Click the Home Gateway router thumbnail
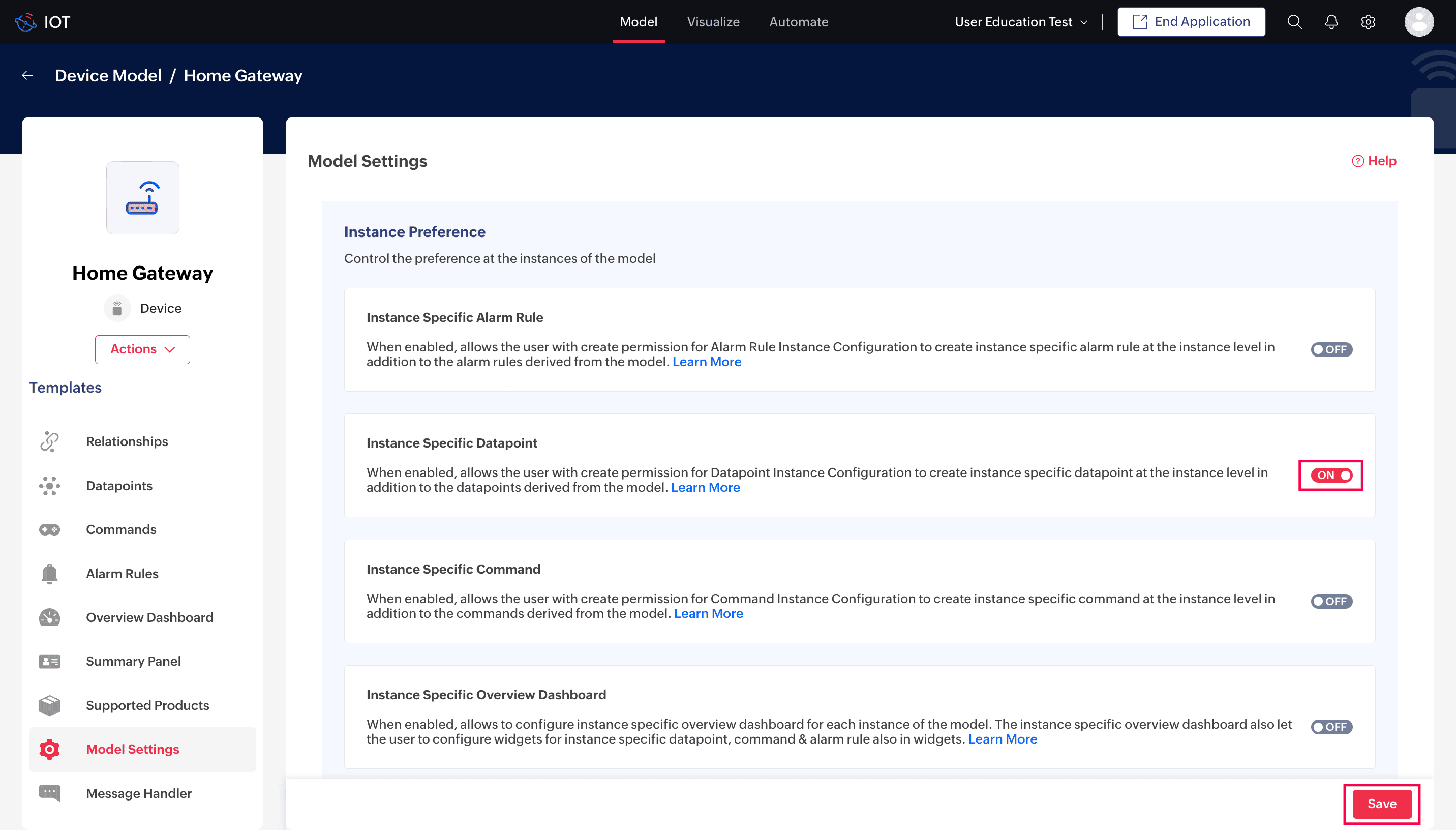The width and height of the screenshot is (1456, 830). click(142, 197)
